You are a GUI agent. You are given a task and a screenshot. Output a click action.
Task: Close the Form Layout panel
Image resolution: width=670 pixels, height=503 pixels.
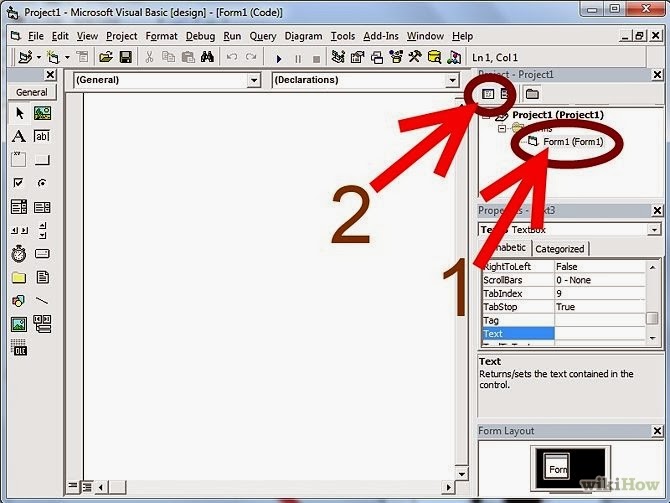(x=657, y=431)
